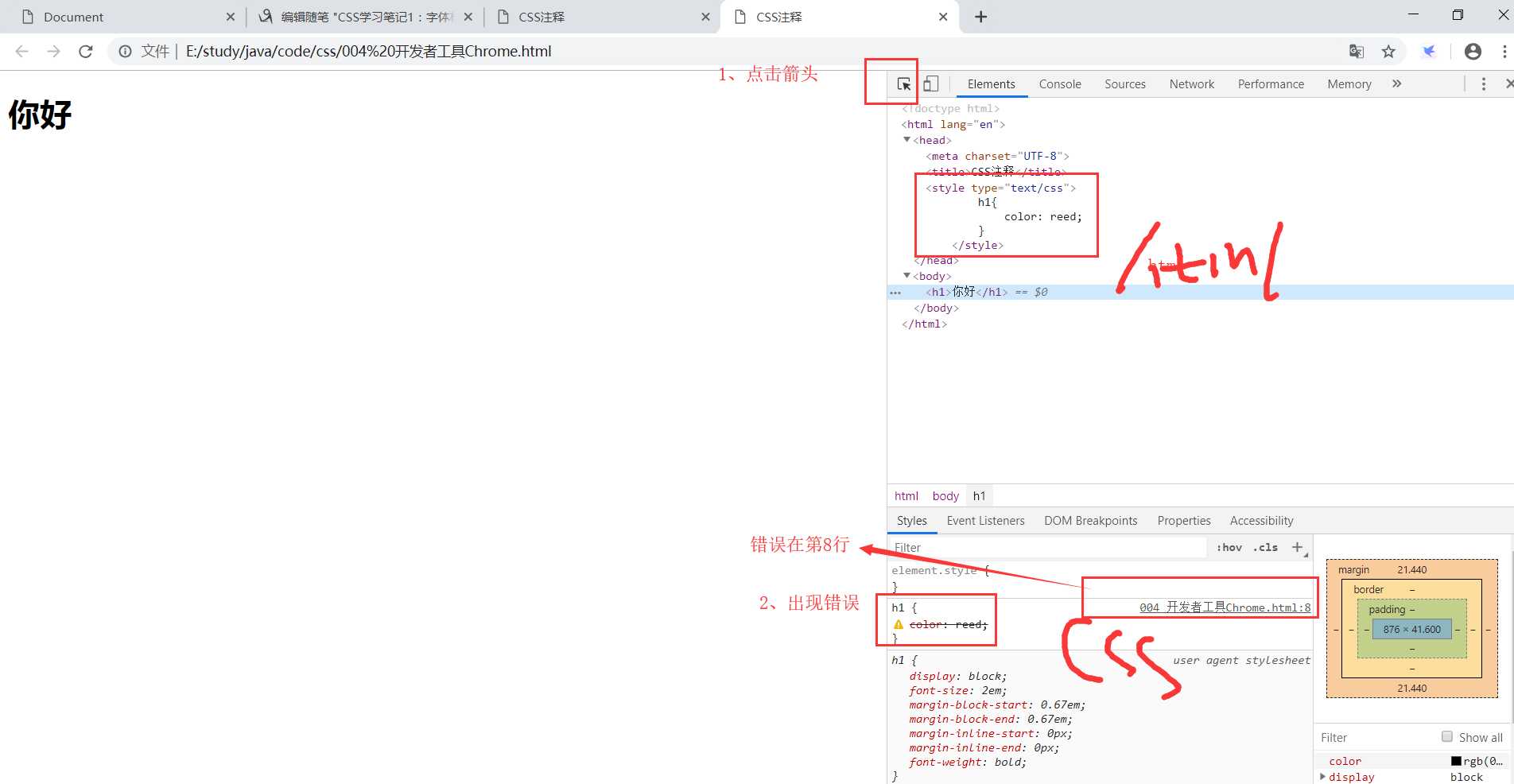Expand the display computed property

tap(1322, 777)
